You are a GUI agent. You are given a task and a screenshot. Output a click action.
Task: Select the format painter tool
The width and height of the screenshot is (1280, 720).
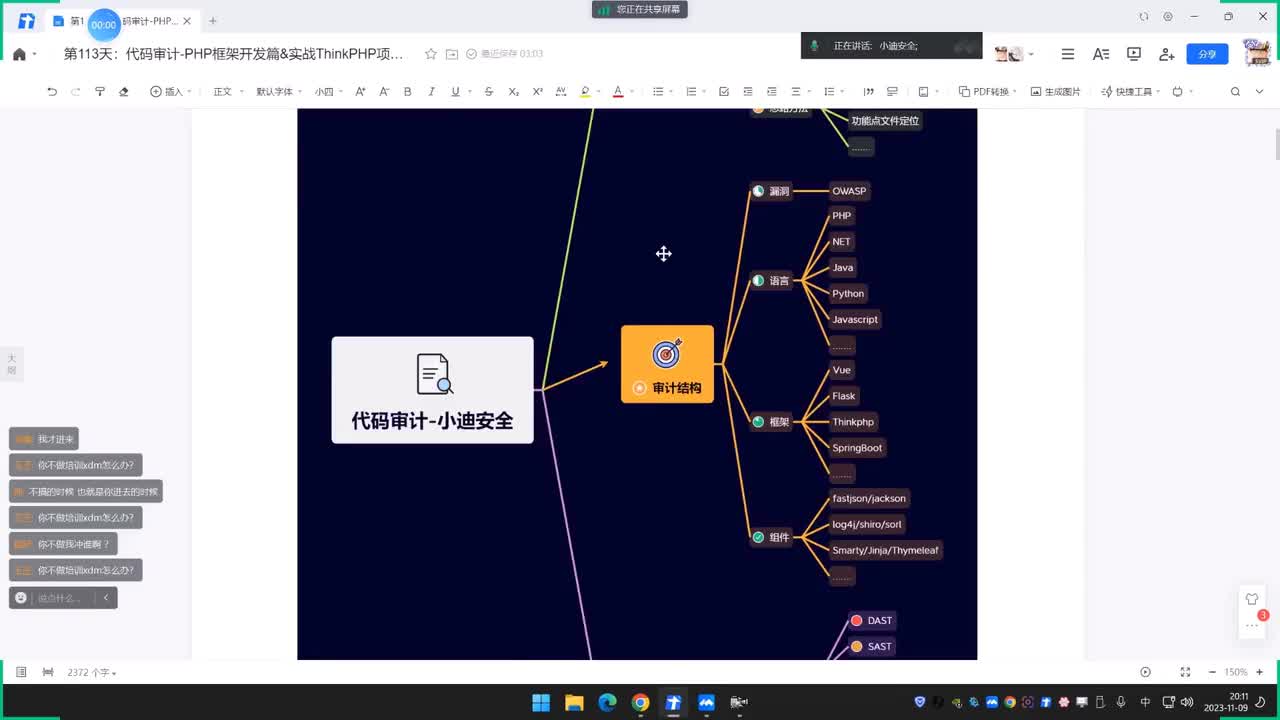pyautogui.click(x=100, y=91)
